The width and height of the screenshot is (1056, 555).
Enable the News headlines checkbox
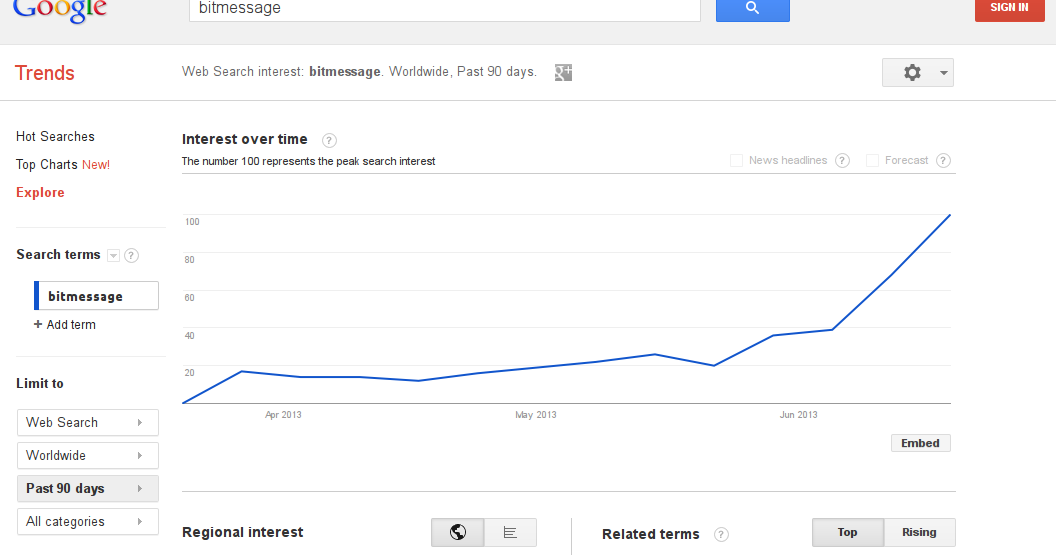[x=736, y=160]
